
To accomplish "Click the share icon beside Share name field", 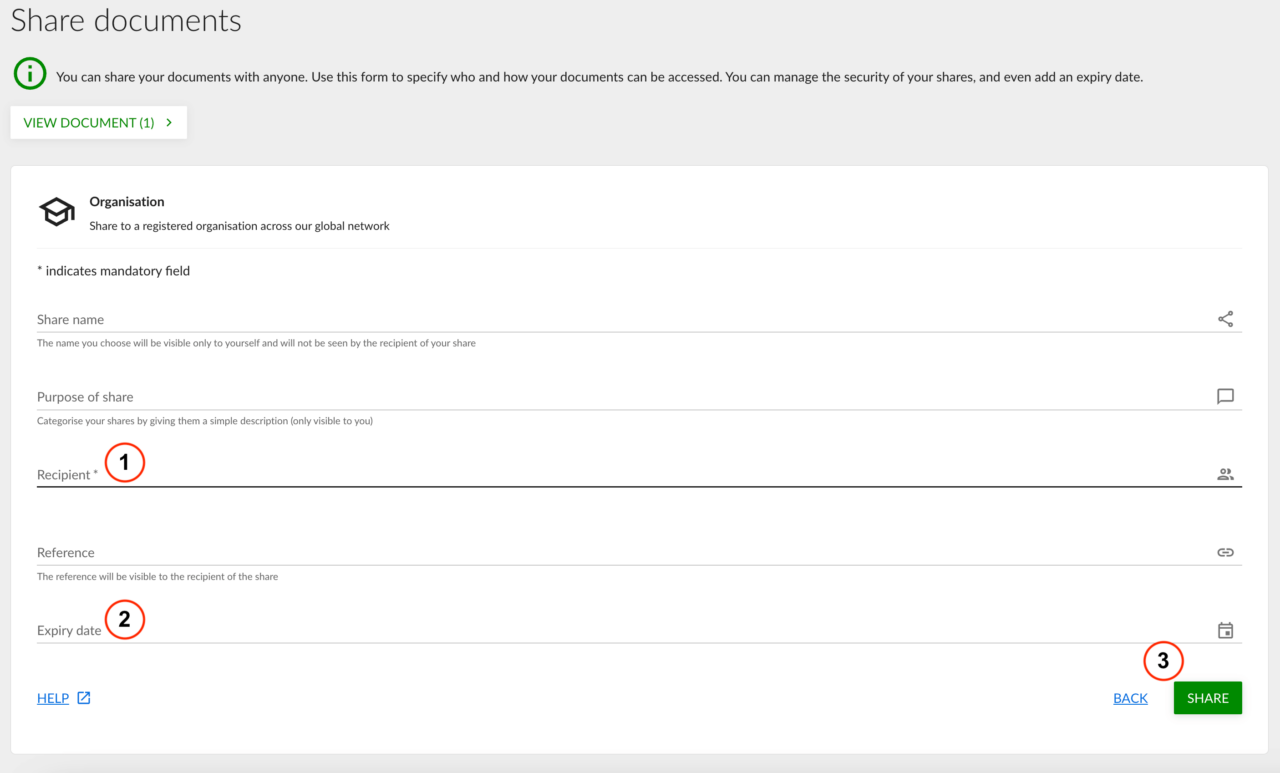I will point(1226,318).
